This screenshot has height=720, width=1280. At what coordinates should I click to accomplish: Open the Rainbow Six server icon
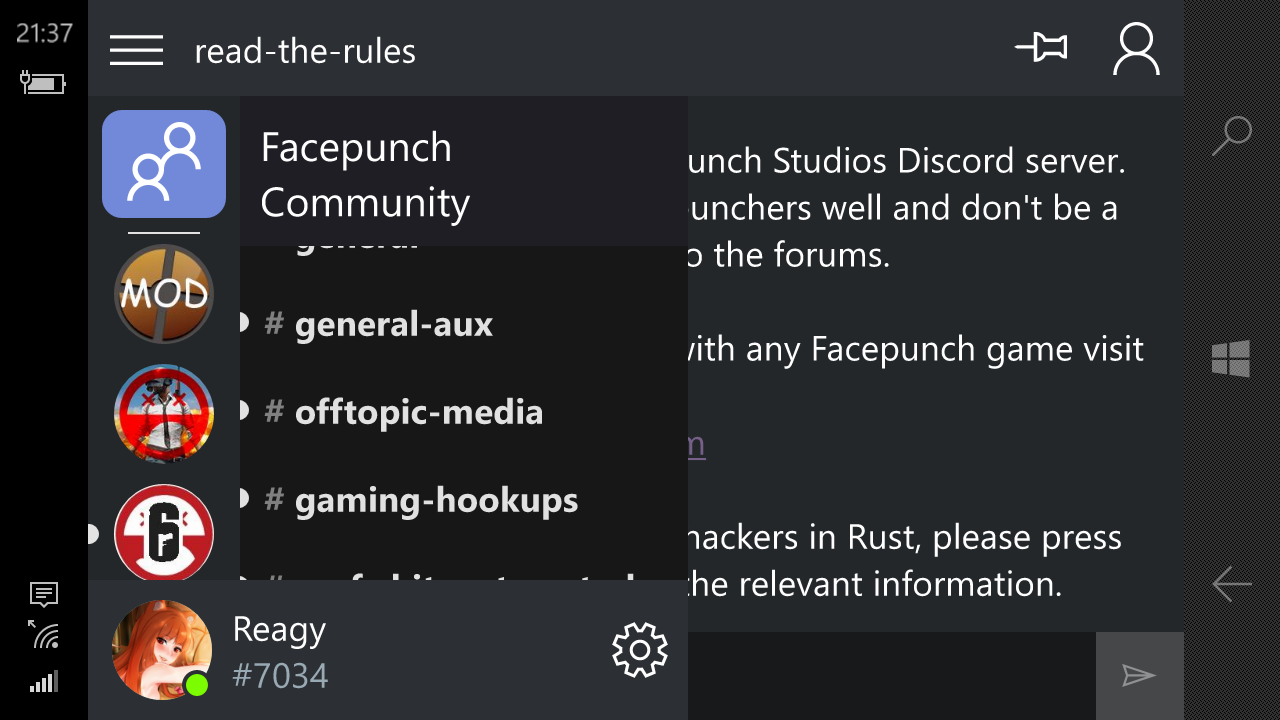click(x=164, y=533)
